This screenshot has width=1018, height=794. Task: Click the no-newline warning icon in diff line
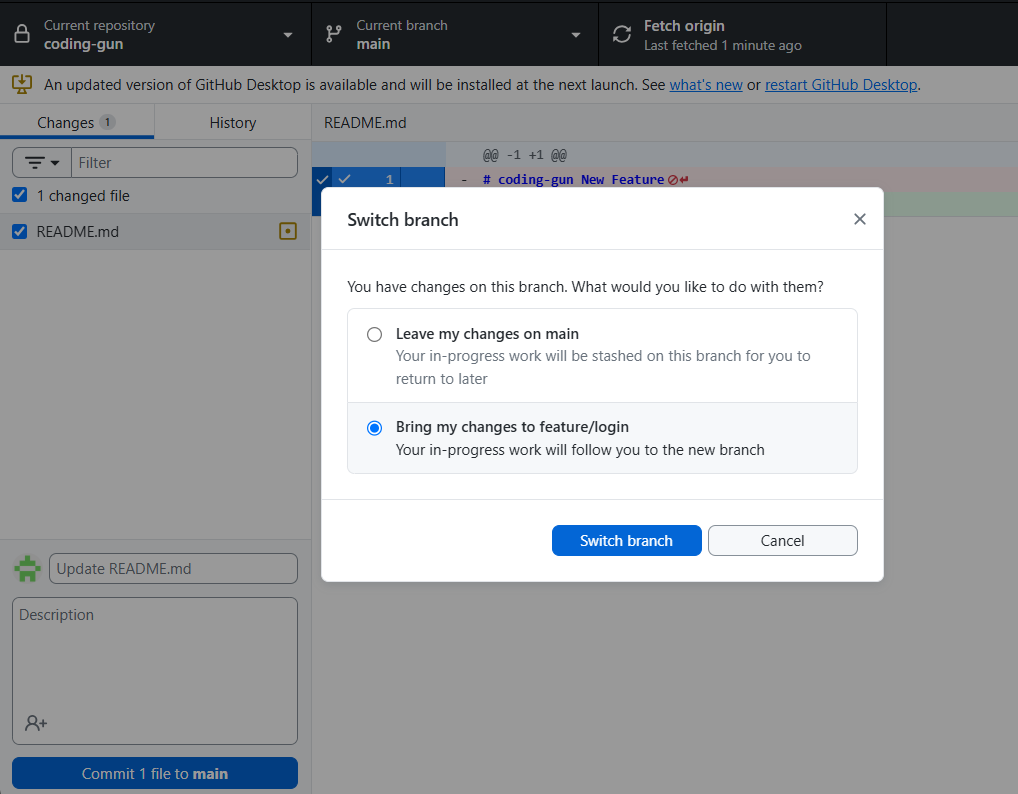point(673,180)
